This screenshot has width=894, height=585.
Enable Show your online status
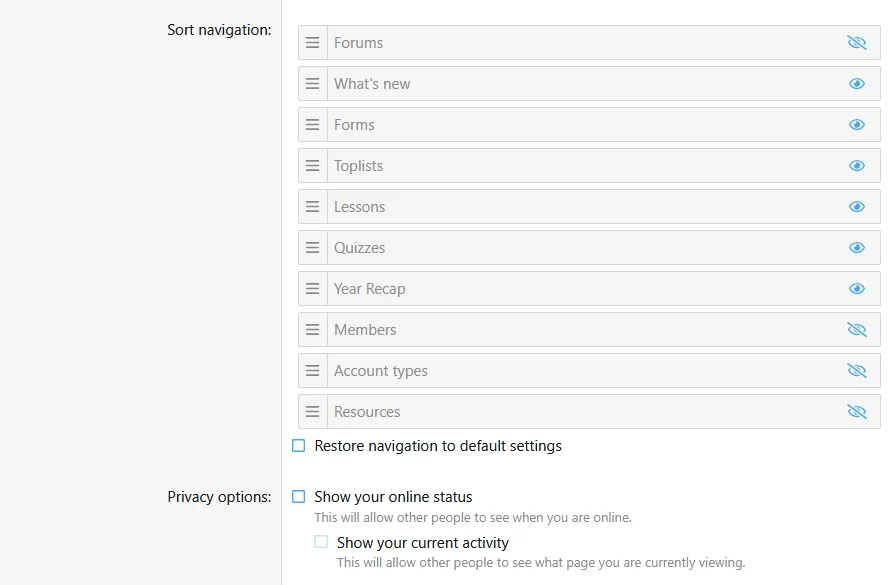point(298,496)
